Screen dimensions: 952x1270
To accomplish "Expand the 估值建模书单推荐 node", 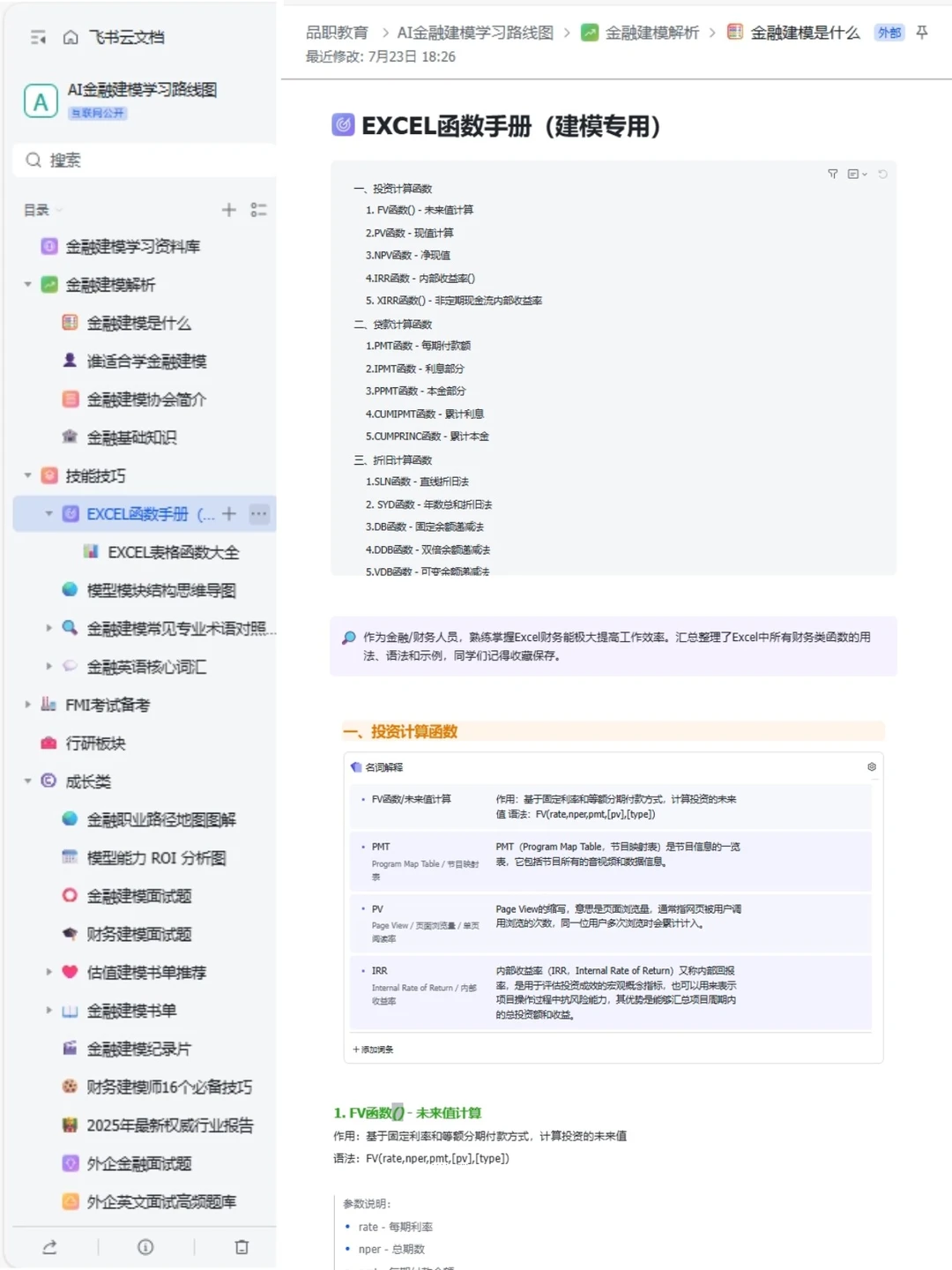I will click(49, 972).
